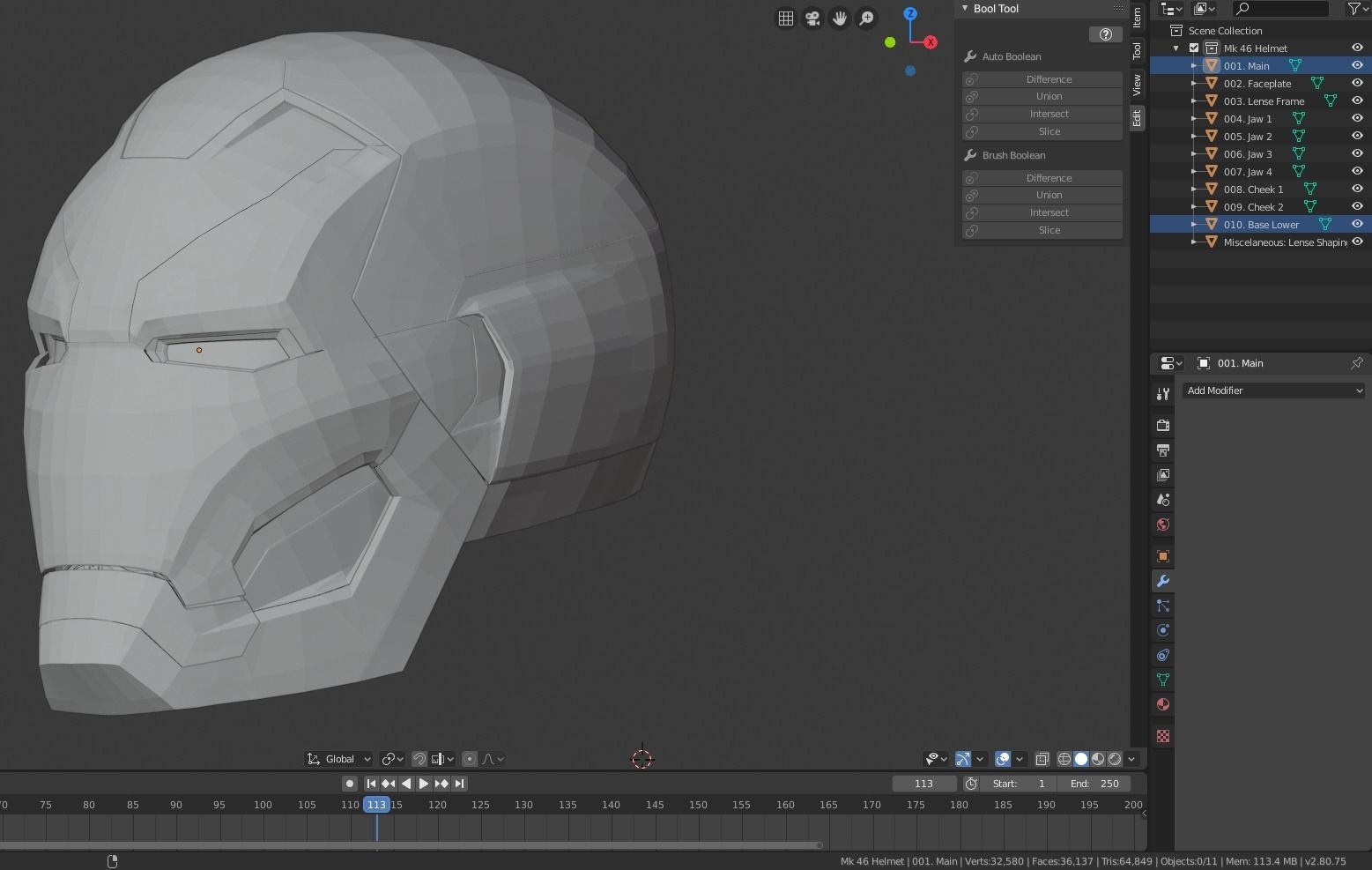Open the Output properties tab
Screen dimensions: 1372x870
1163,450
